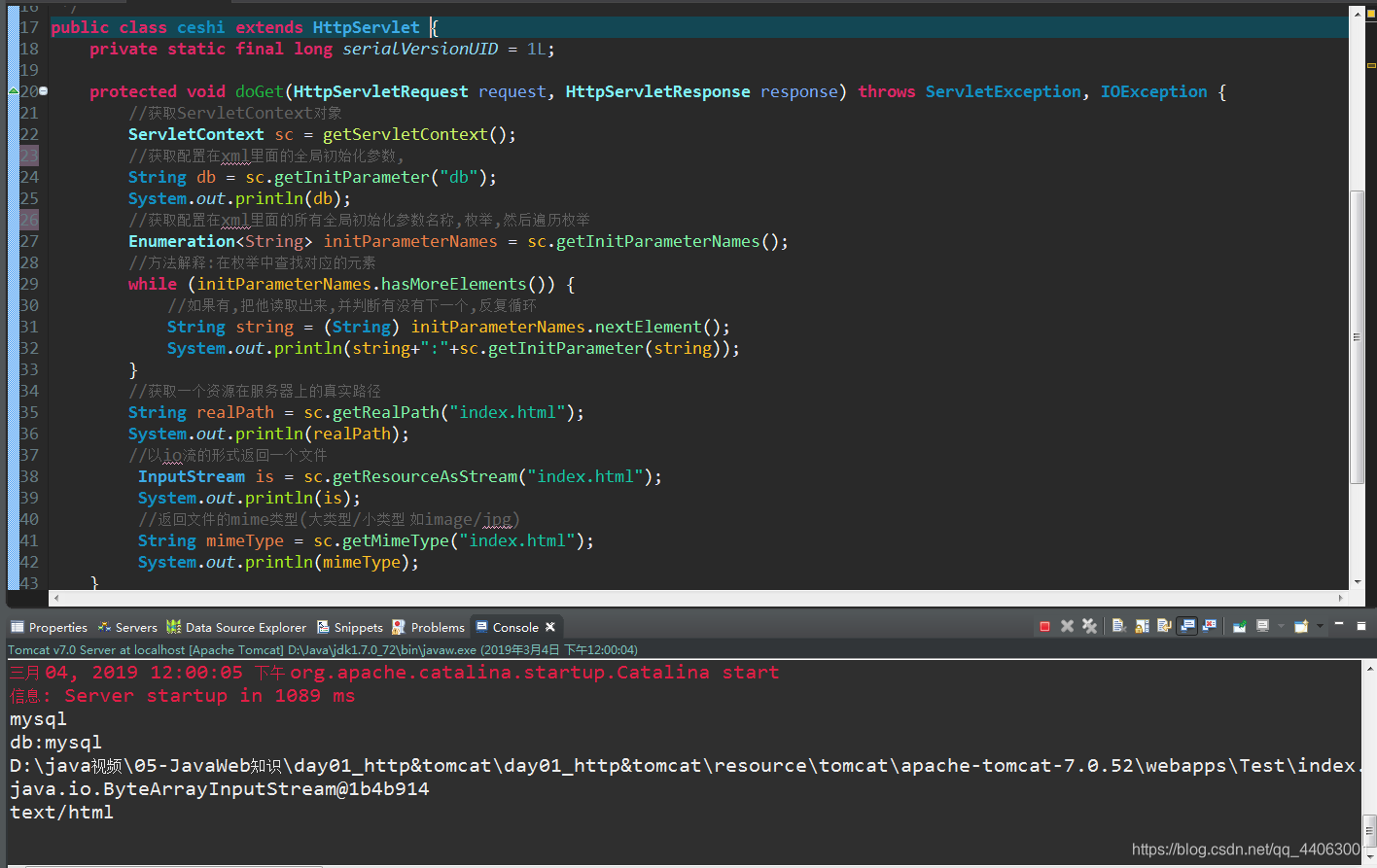Click 'Server startup in 1089 ms' log line
1377x868 pixels.
210,695
